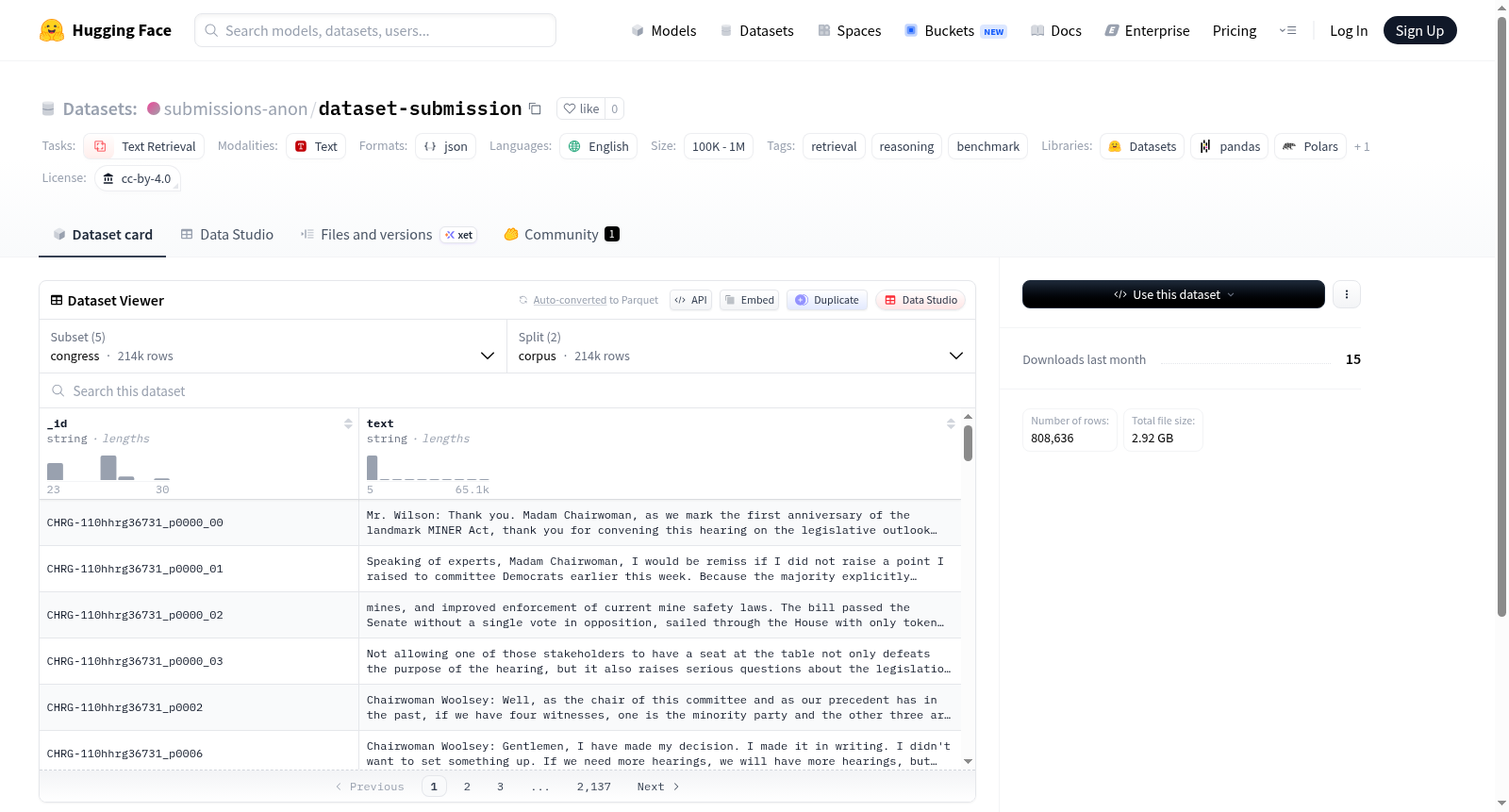The image size is (1509, 812).
Task: Expand the Subset congress dropdown
Action: tap(274, 346)
